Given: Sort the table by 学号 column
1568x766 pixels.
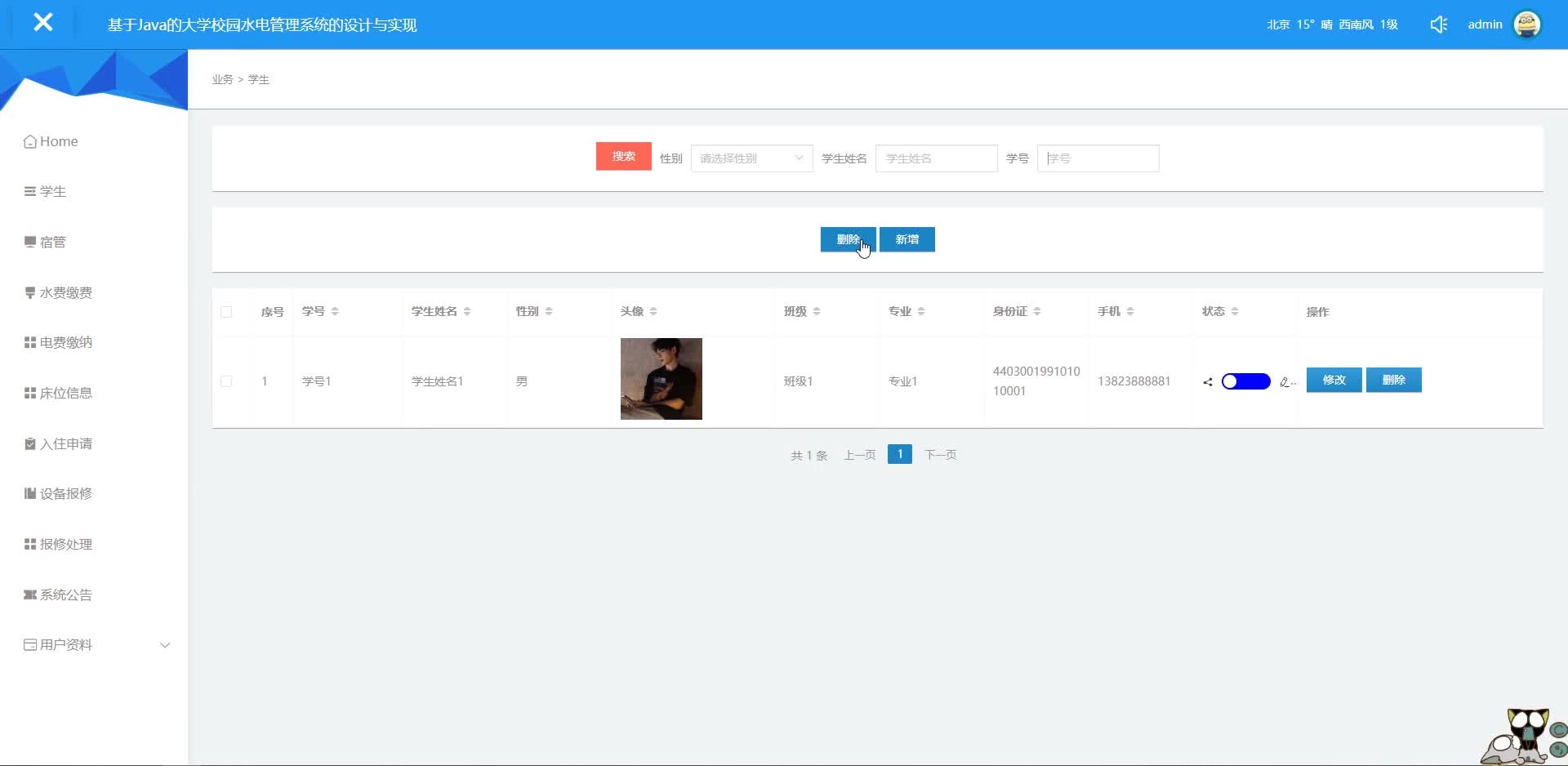Looking at the screenshot, I should pos(335,311).
